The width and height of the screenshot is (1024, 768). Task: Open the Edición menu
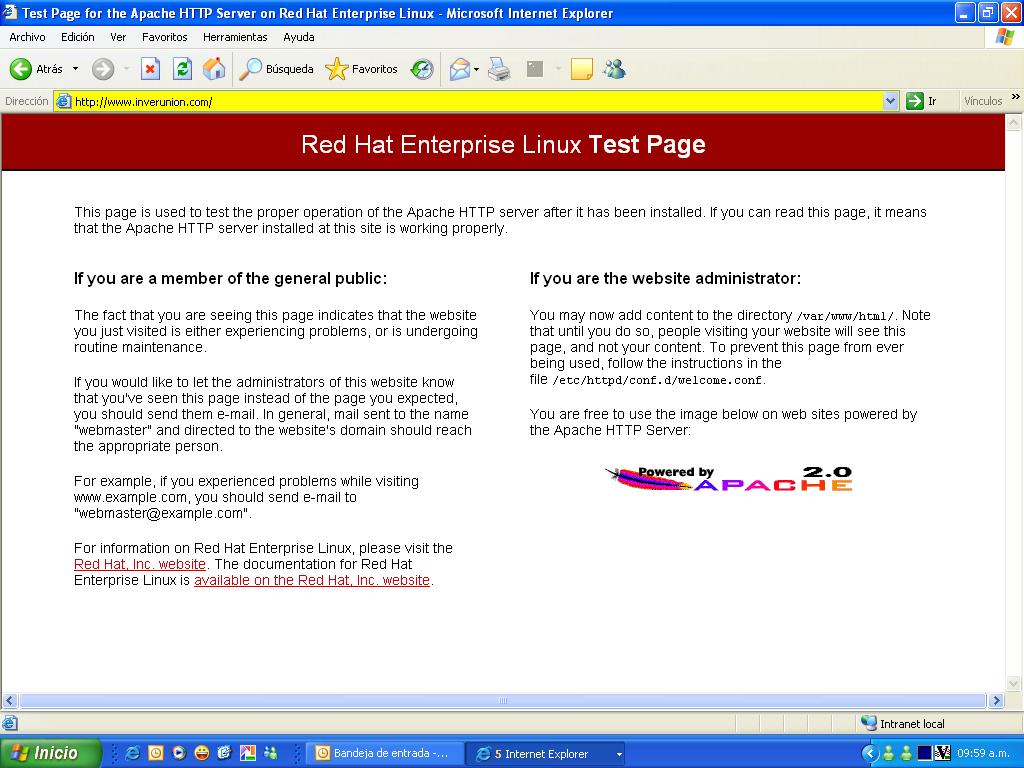[78, 37]
